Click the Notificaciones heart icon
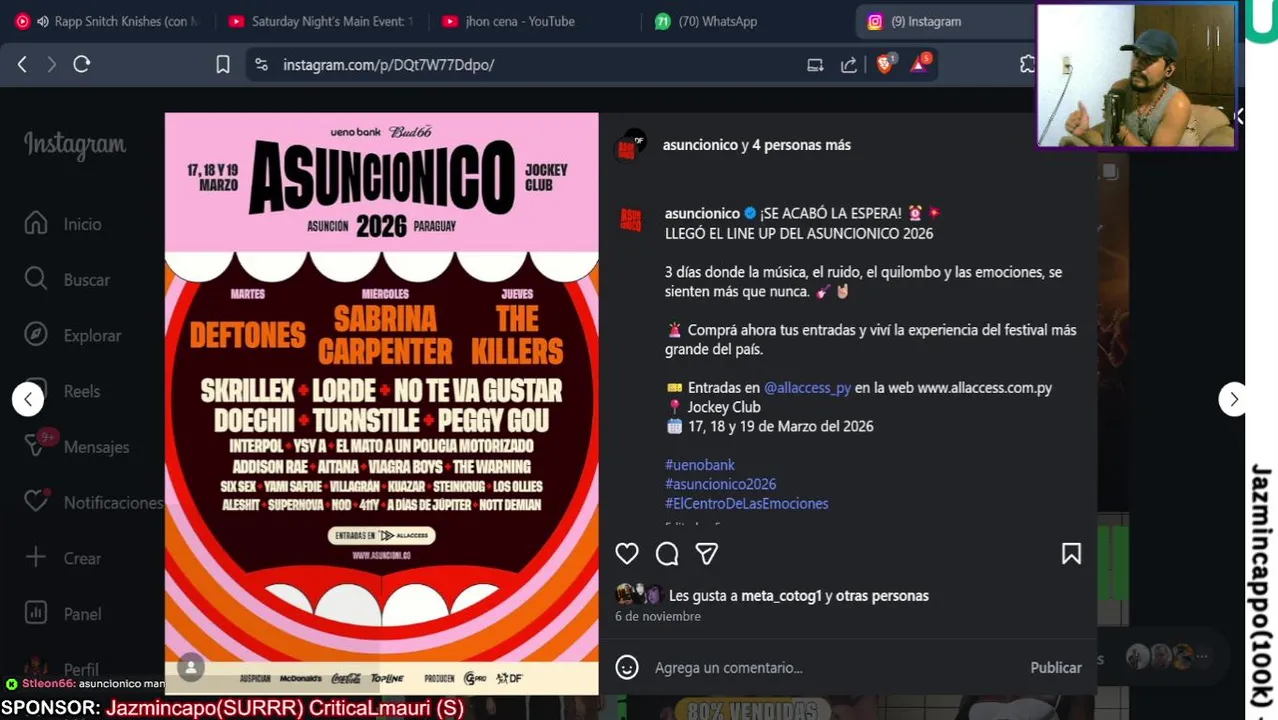Image resolution: width=1278 pixels, height=720 pixels. tap(37, 500)
